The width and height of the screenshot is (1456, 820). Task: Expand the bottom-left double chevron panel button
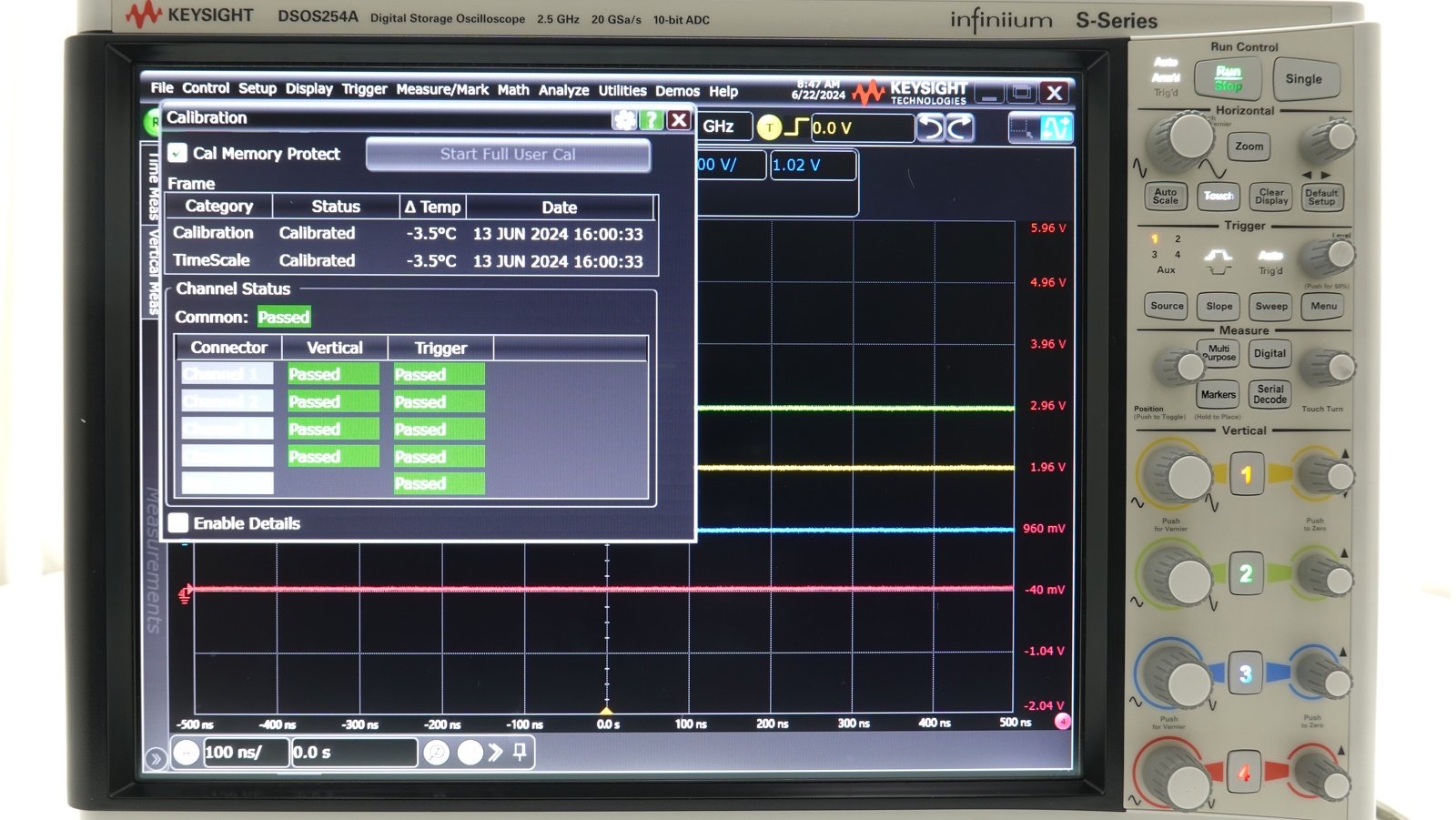point(156,758)
